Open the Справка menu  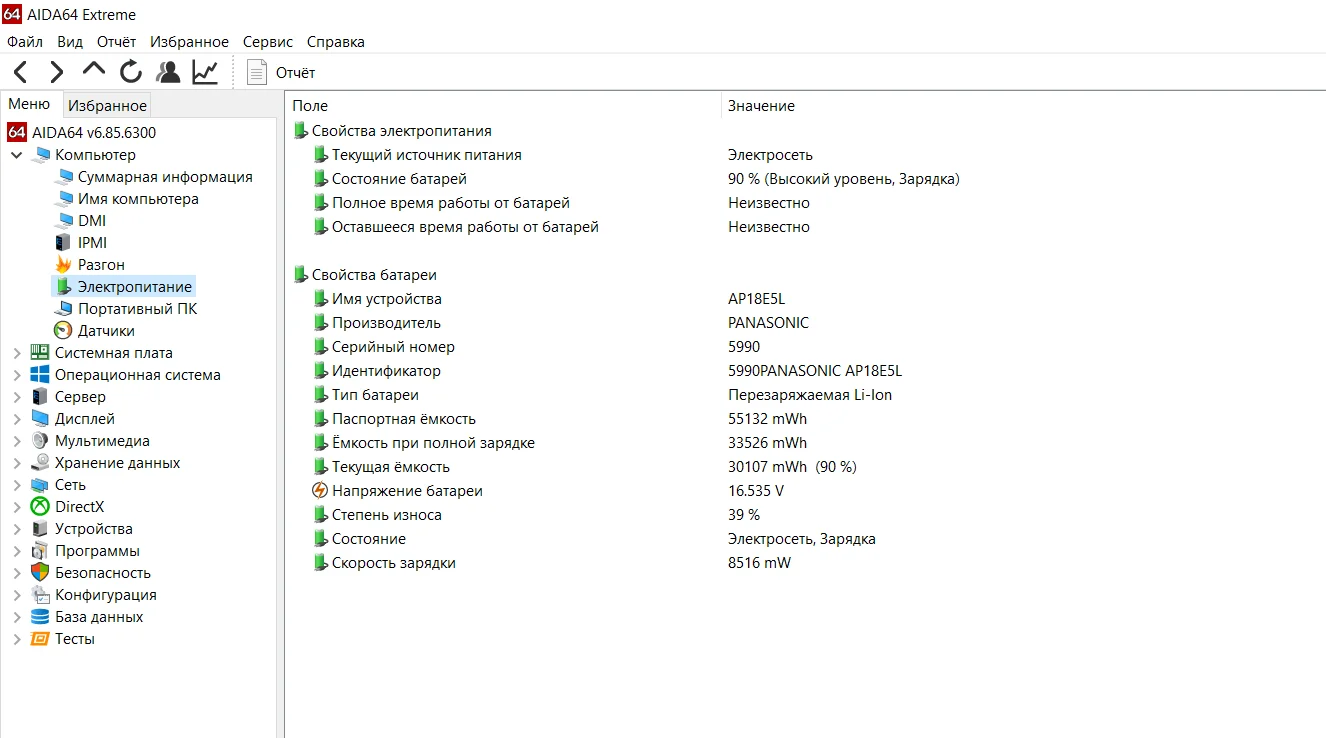335,42
